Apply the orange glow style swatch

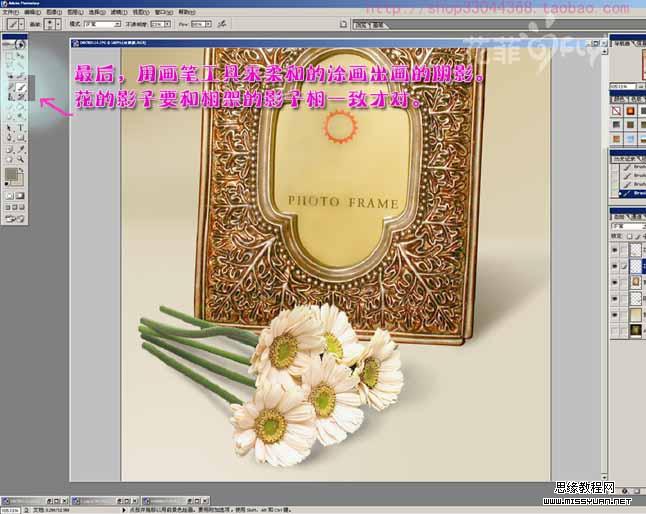click(x=630, y=111)
